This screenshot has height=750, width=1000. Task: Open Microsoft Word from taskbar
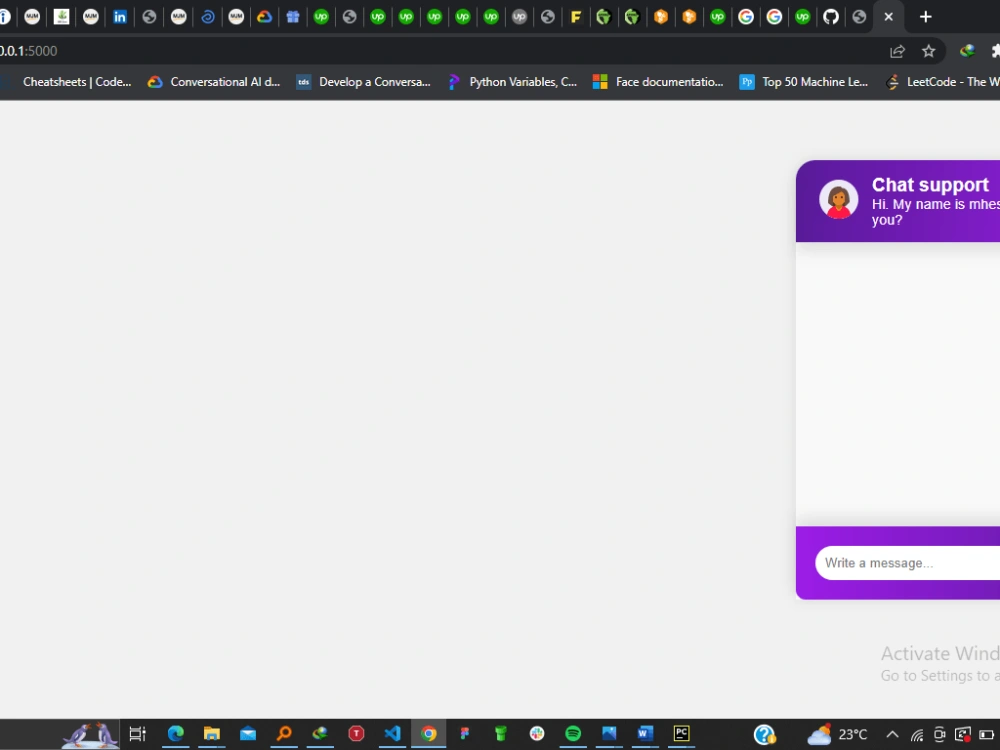(645, 734)
